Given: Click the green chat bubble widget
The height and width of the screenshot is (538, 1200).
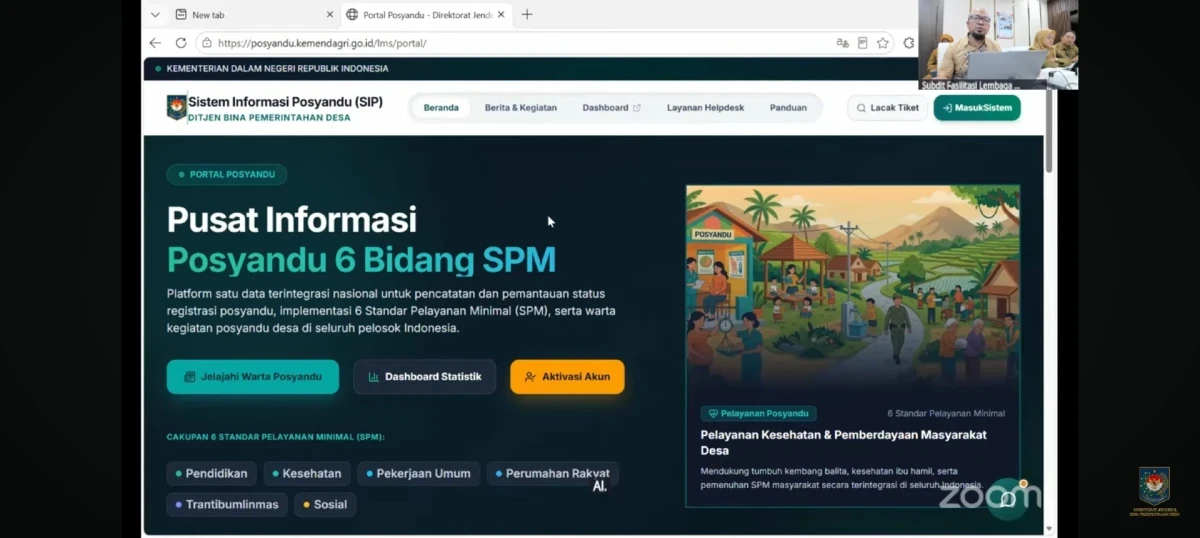Looking at the screenshot, I should point(1007,498).
